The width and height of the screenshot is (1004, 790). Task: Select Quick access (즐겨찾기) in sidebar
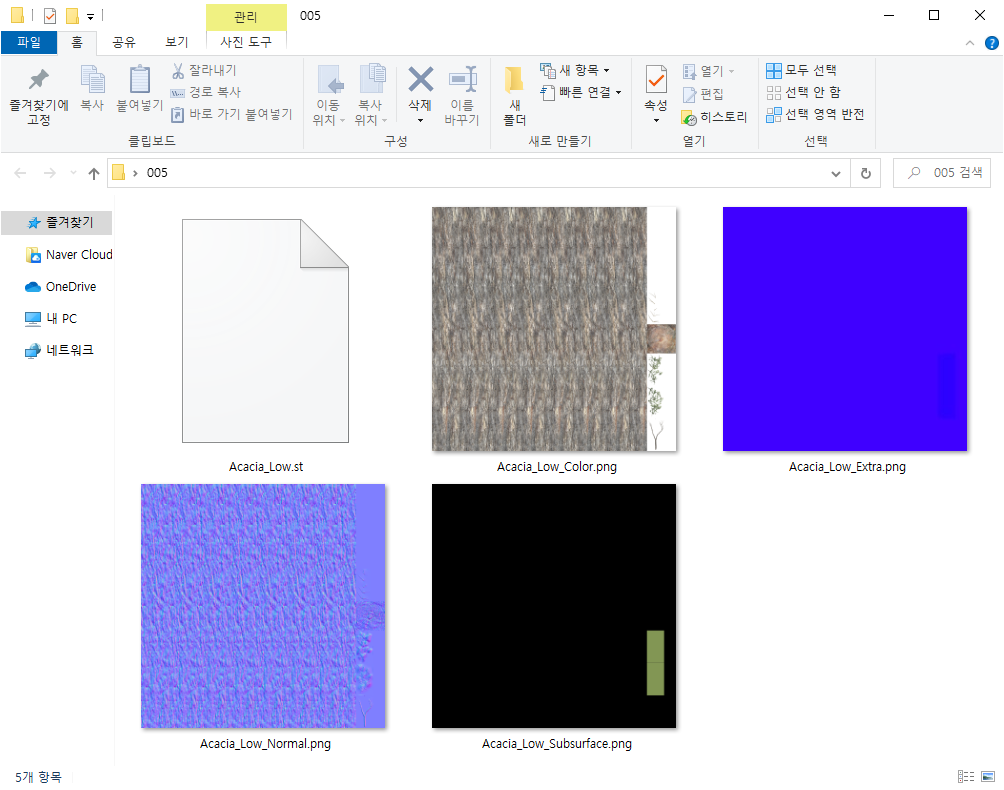(x=57, y=223)
